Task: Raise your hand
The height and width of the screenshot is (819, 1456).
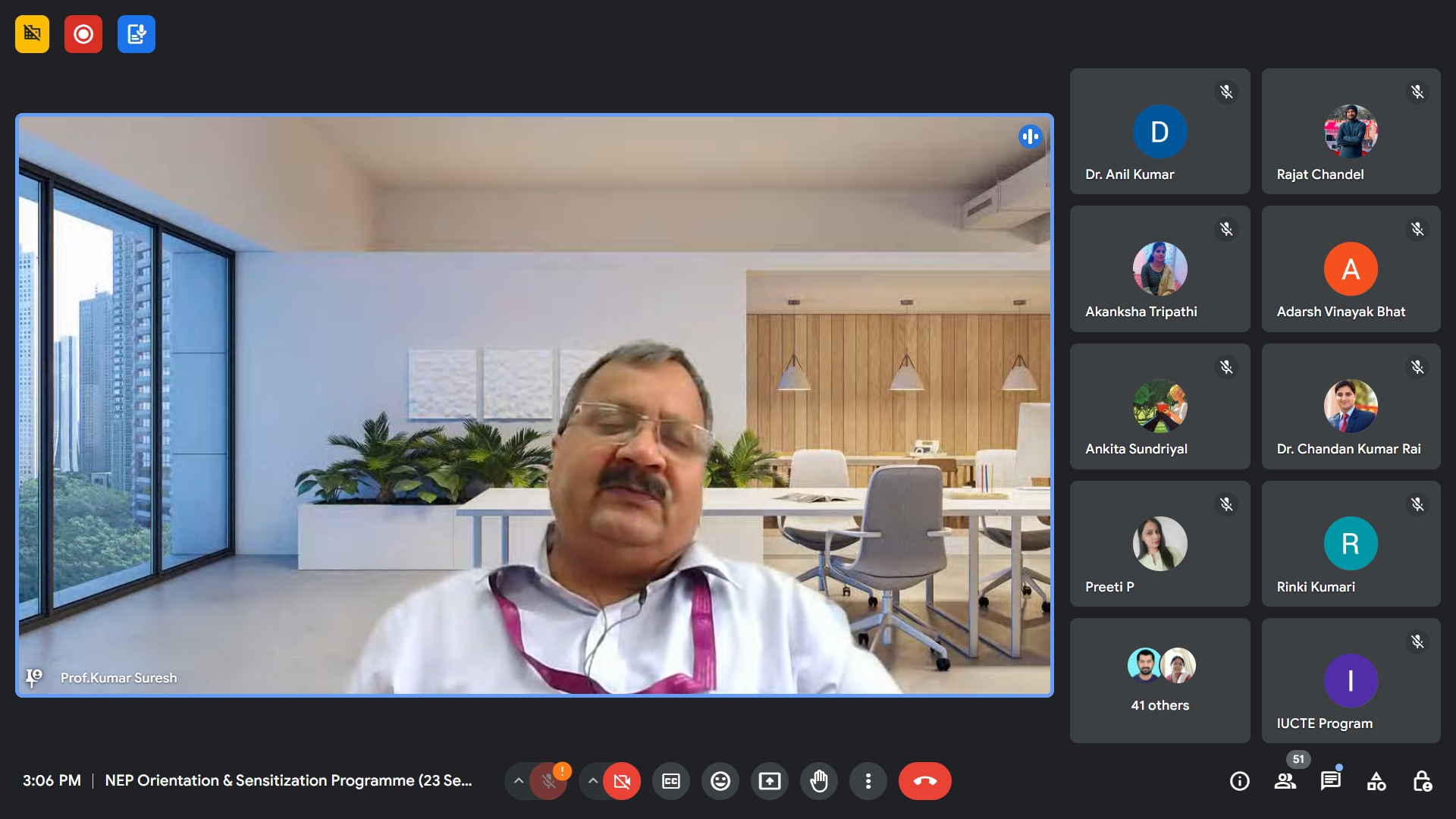Action: tap(819, 781)
